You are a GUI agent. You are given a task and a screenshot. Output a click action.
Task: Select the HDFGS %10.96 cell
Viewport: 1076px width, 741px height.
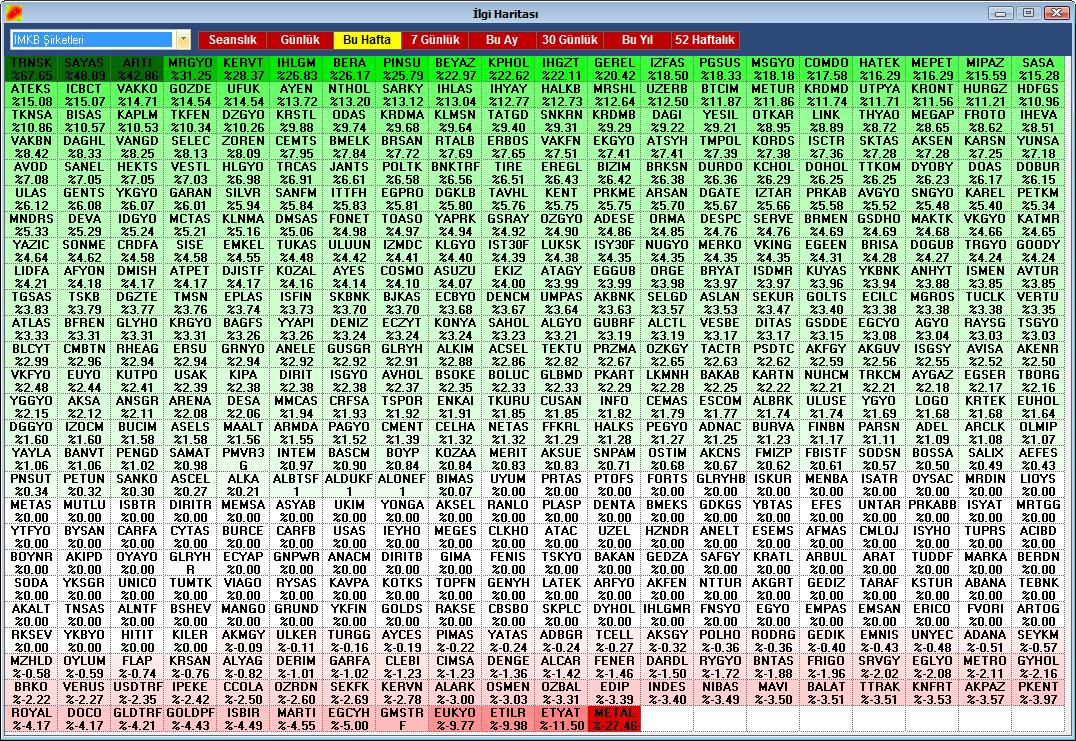1038,95
